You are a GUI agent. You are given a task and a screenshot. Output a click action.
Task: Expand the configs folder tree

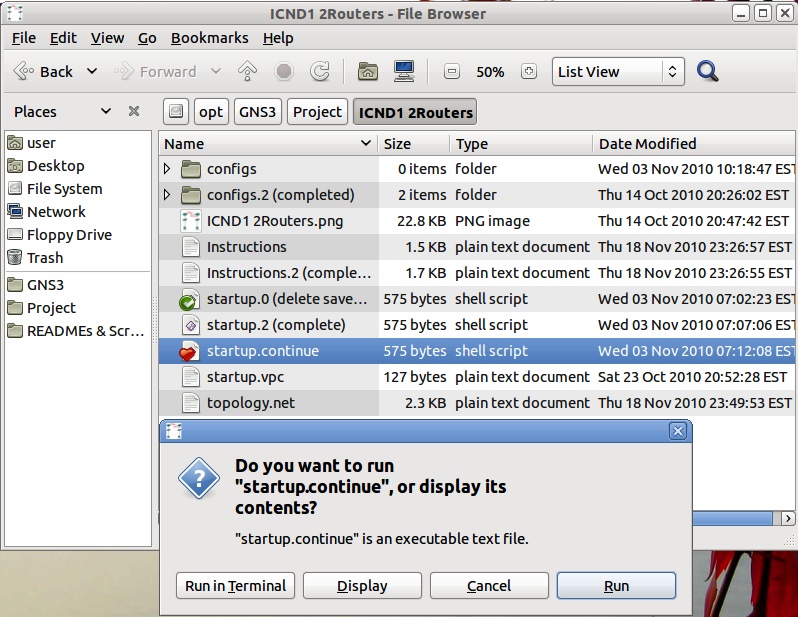point(168,169)
